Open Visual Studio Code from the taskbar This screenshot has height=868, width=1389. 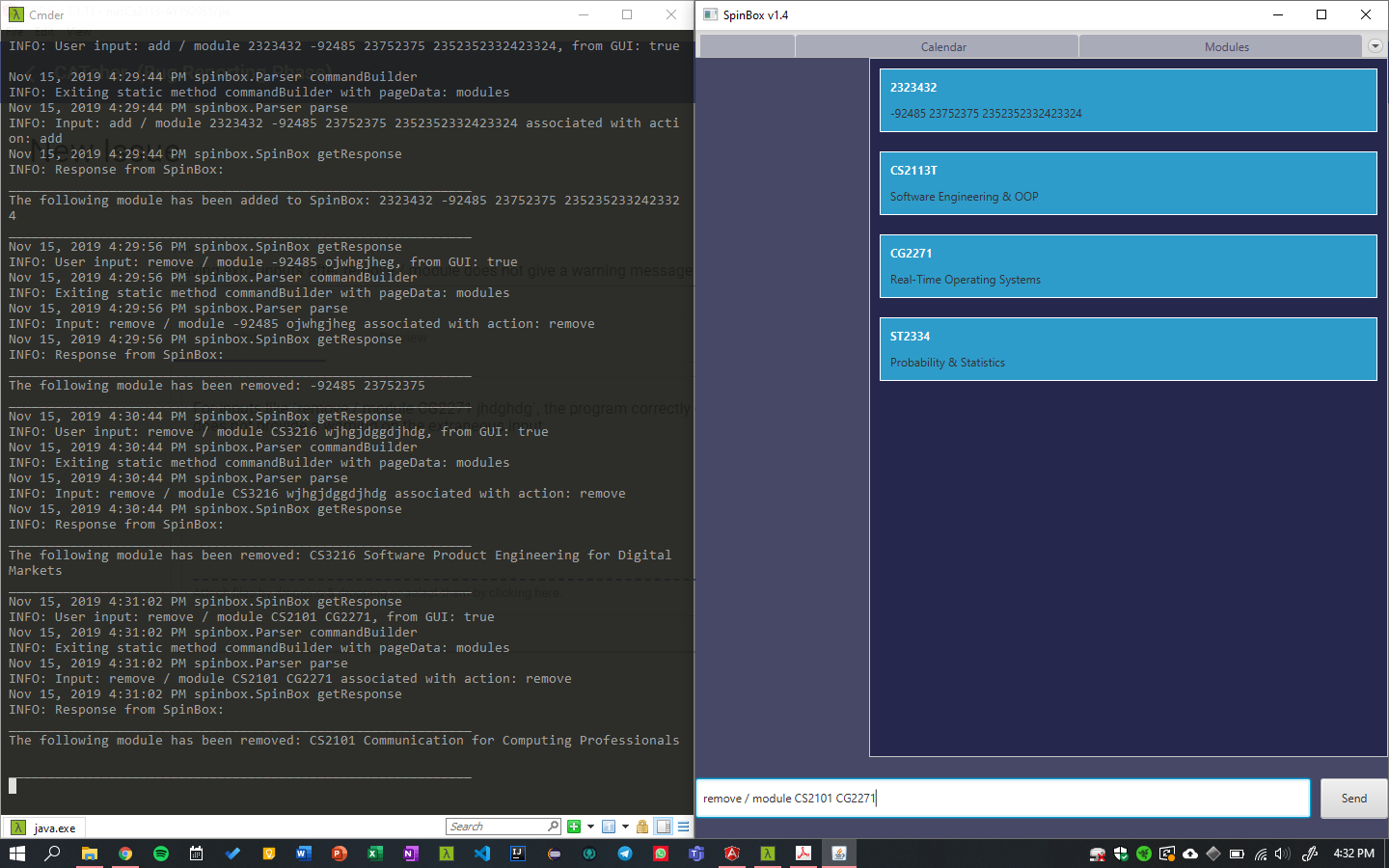tap(482, 854)
